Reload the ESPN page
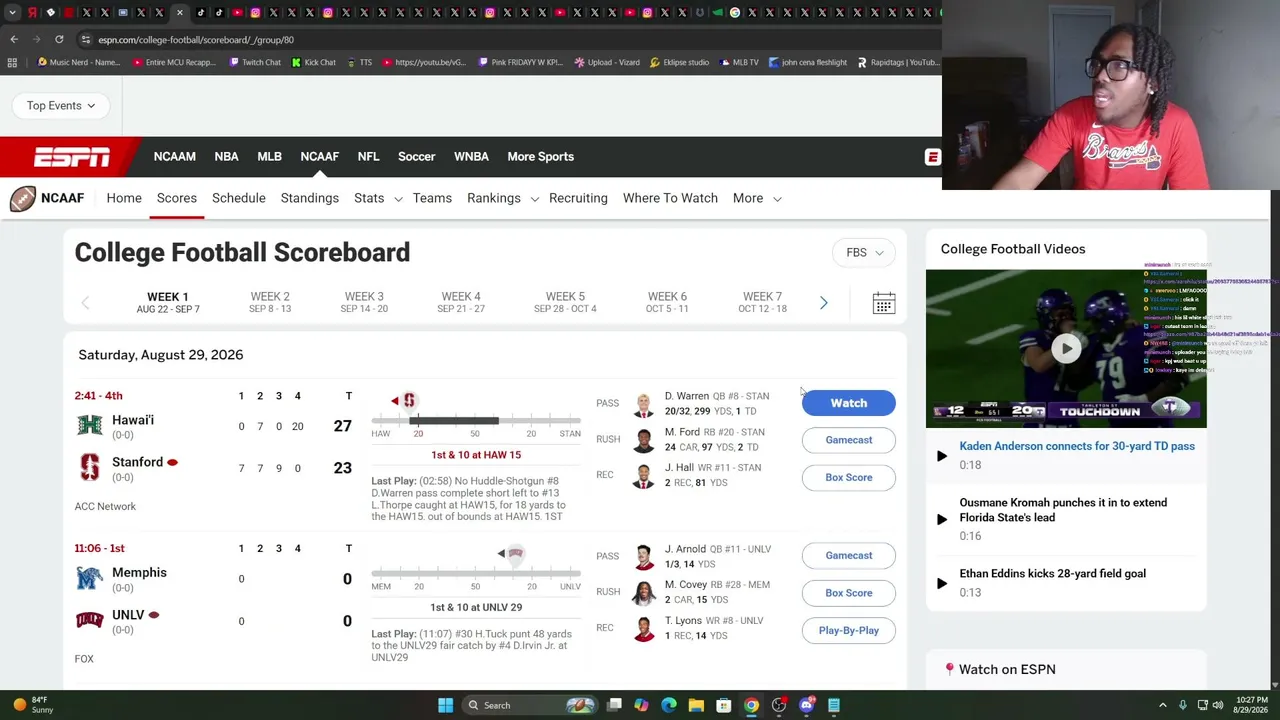 (59, 39)
